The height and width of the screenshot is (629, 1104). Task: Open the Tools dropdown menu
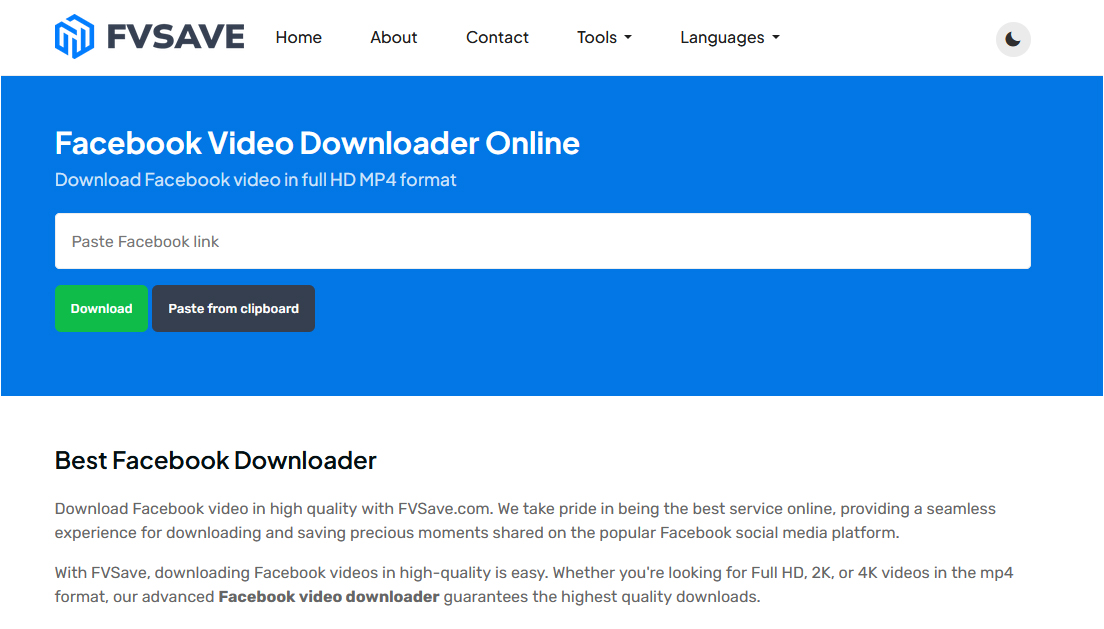(x=604, y=37)
